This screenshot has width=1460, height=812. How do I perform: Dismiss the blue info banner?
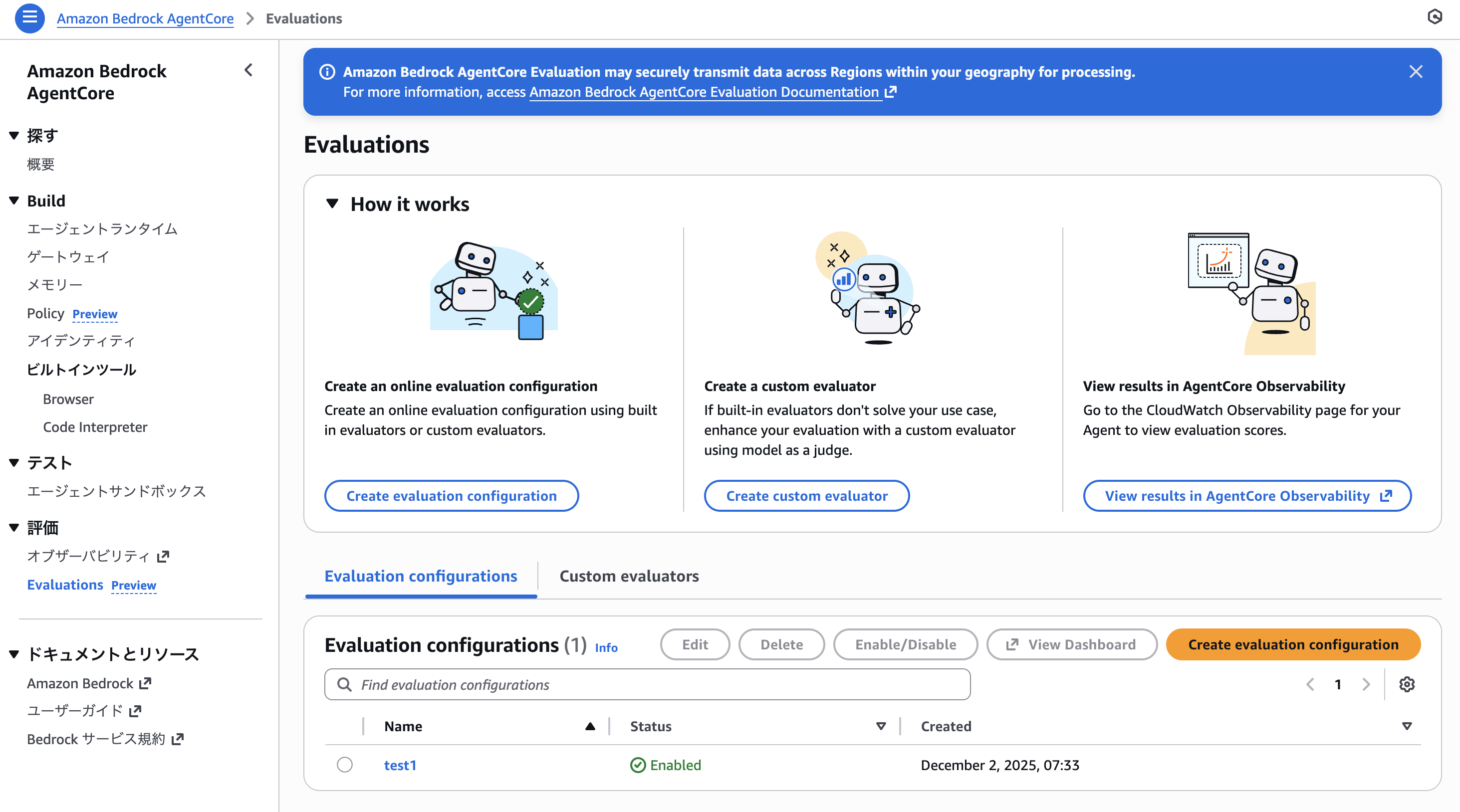tap(1415, 72)
